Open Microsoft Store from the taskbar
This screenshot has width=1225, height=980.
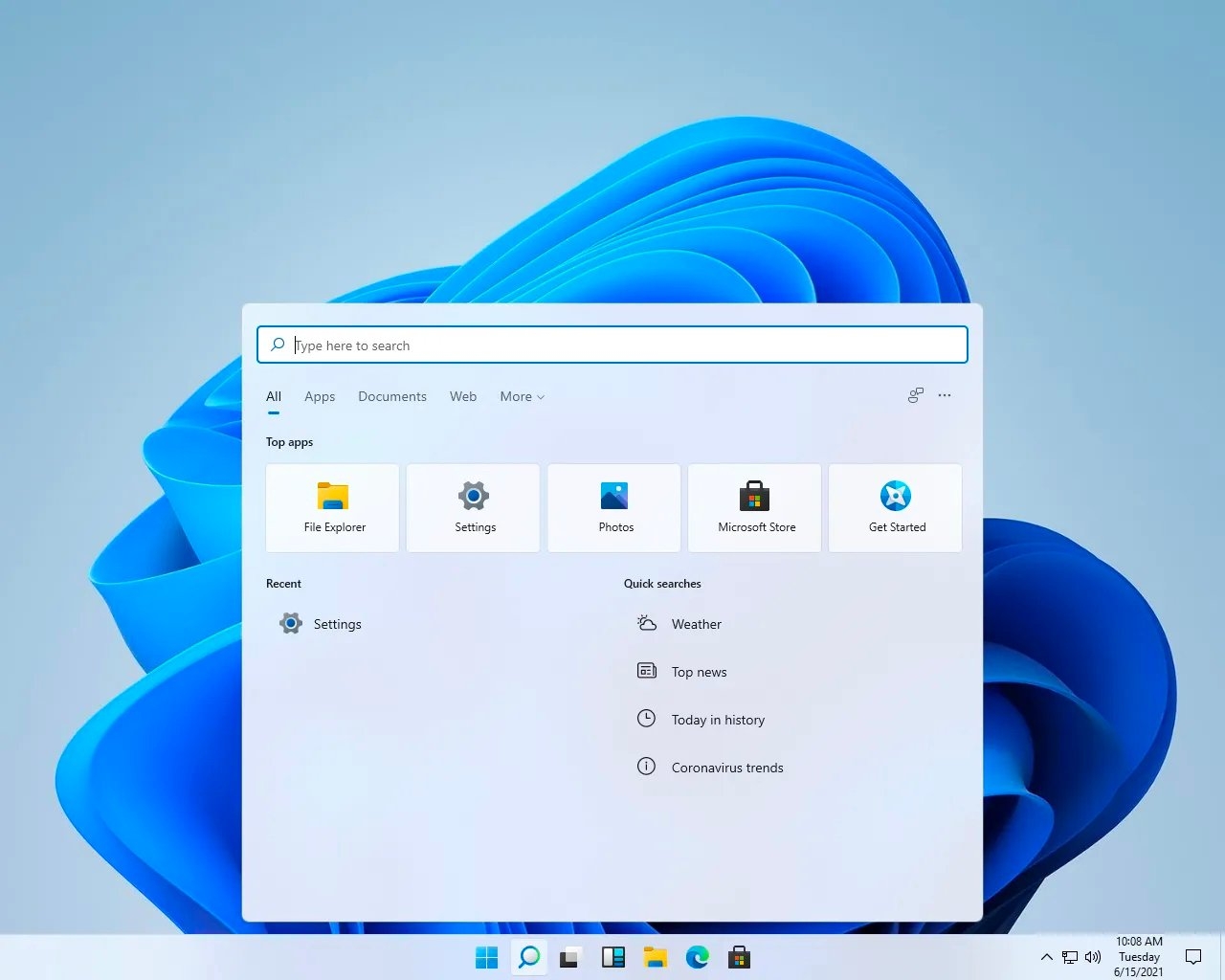coord(739,957)
